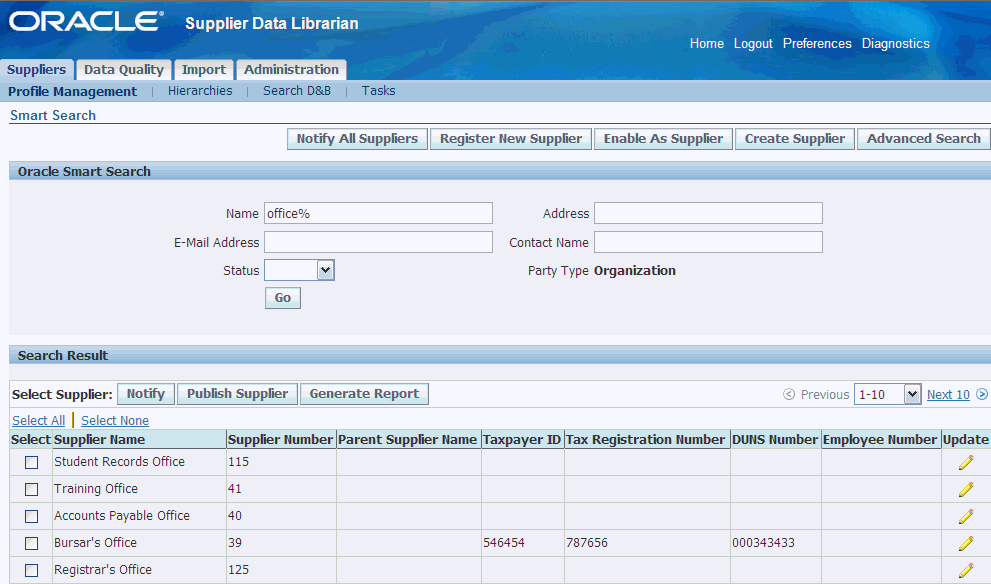Open the Status dropdown

tap(299, 271)
